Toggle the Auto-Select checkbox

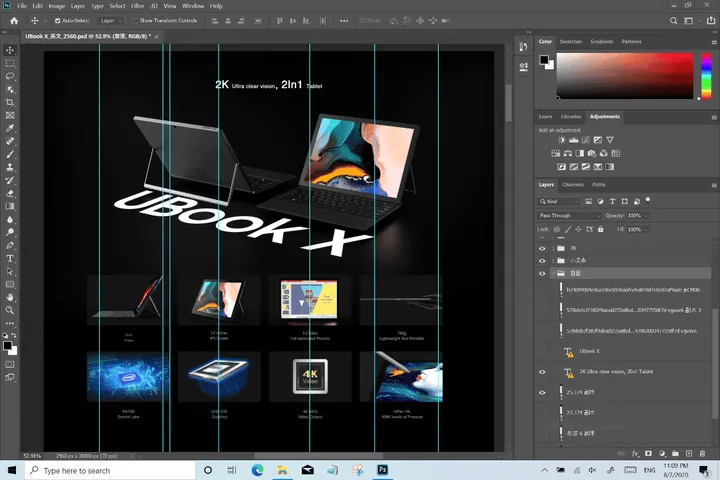58,21
